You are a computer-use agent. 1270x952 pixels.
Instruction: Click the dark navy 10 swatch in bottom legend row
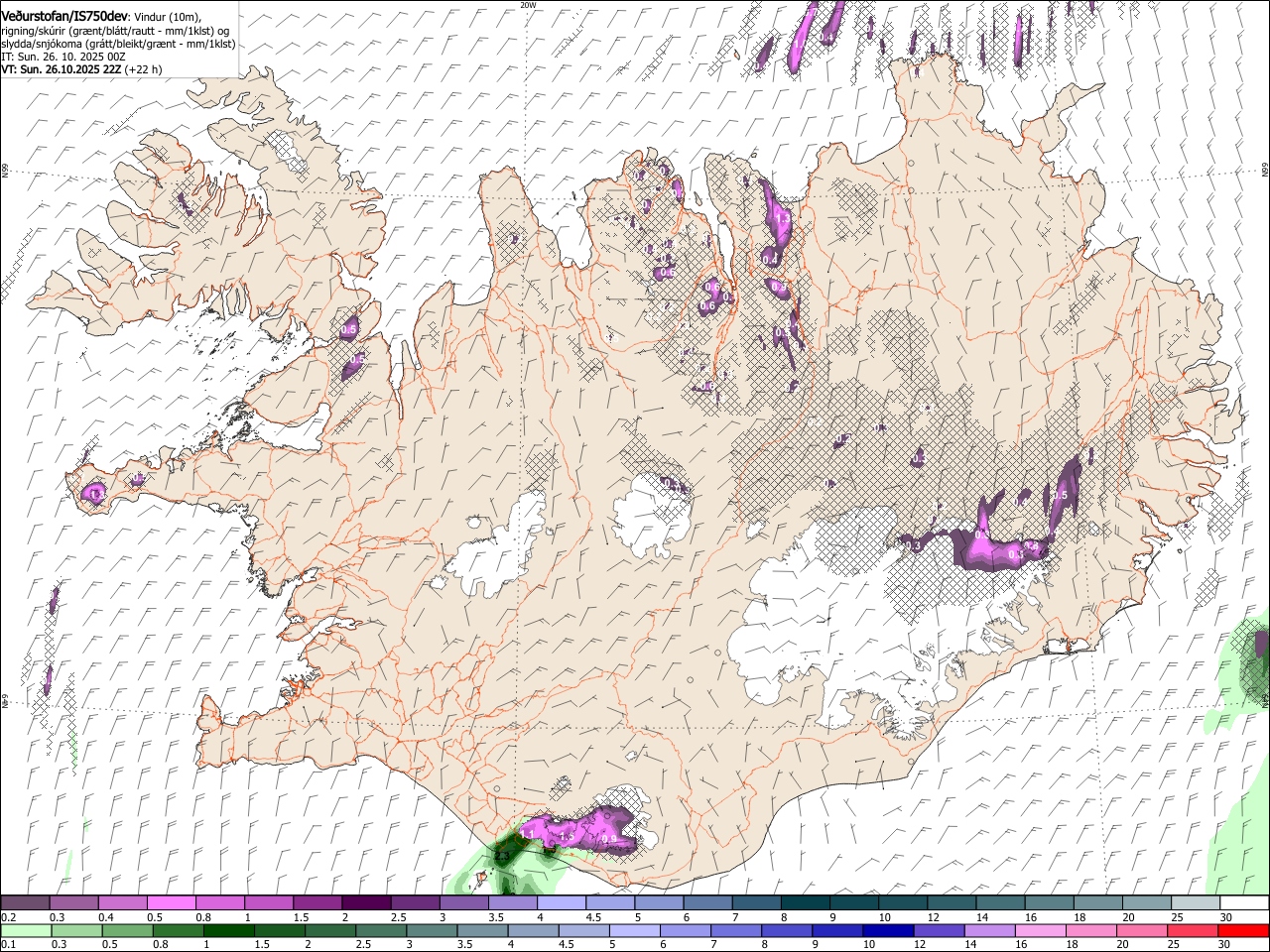pyautogui.click(x=887, y=930)
